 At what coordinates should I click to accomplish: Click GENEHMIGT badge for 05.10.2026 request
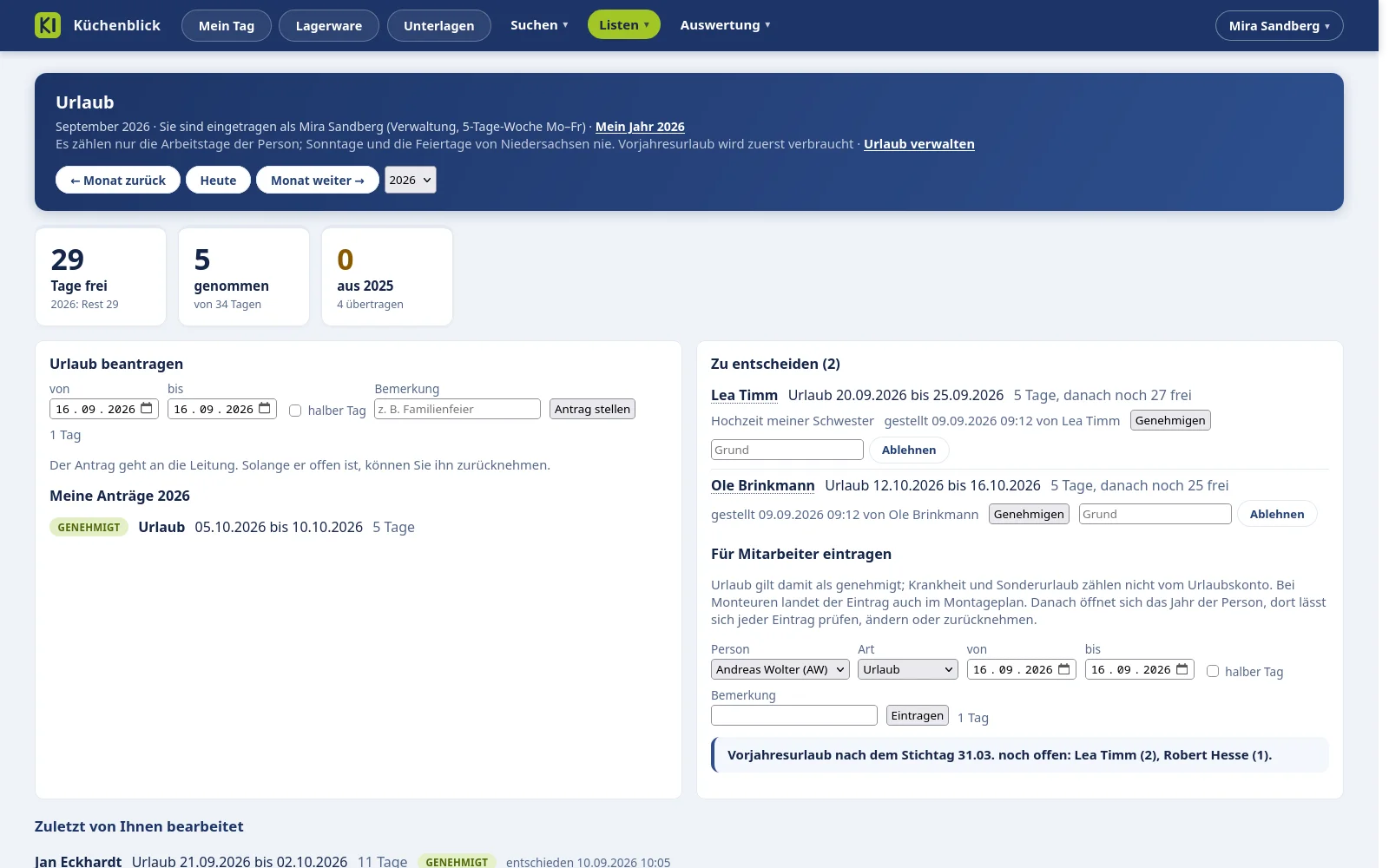89,527
